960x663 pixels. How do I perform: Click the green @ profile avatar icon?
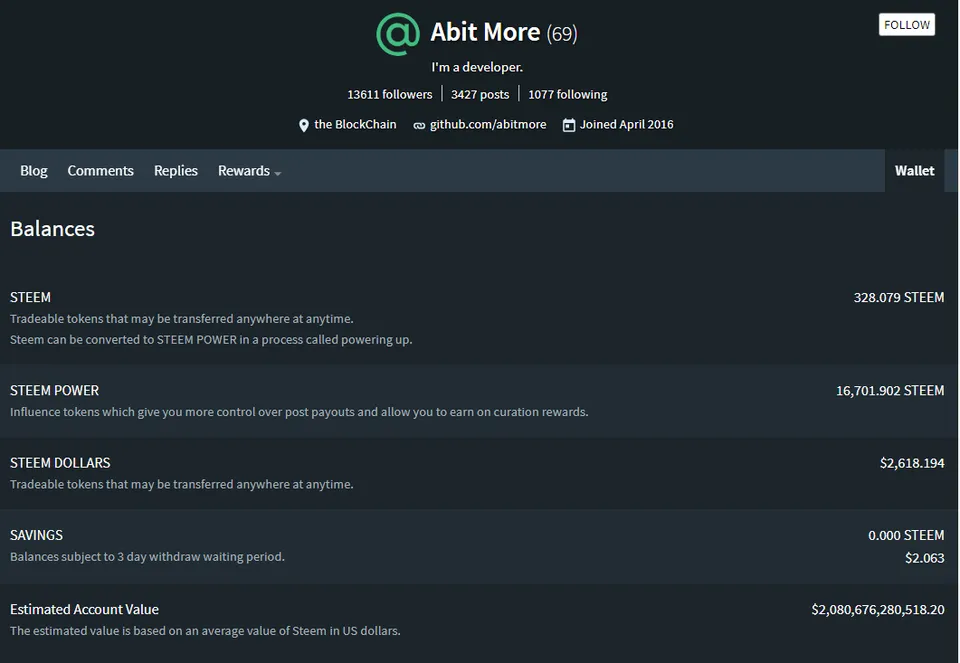[398, 34]
